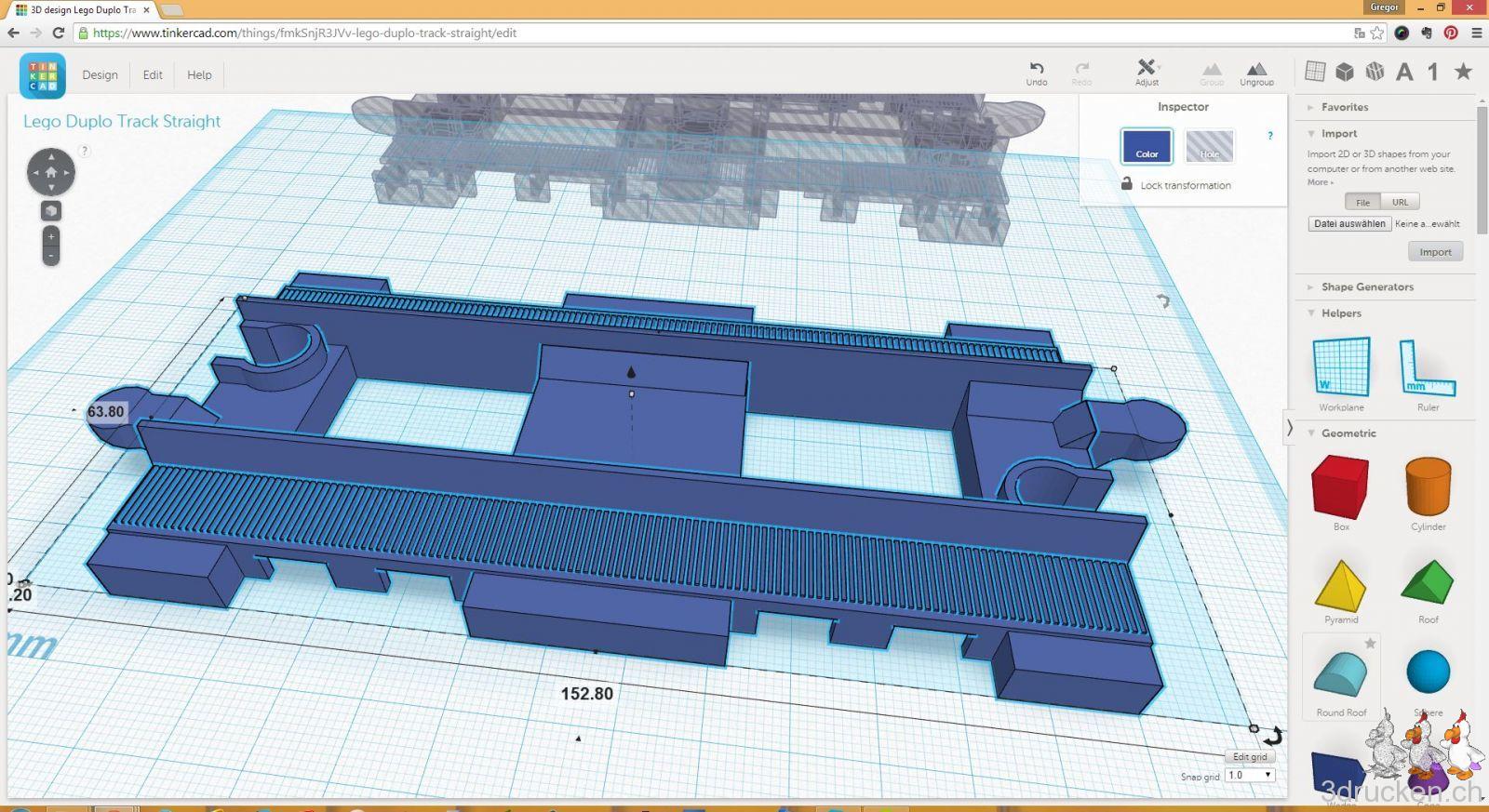Reload the page in the browser
1489x812 pixels.
pyautogui.click(x=58, y=33)
